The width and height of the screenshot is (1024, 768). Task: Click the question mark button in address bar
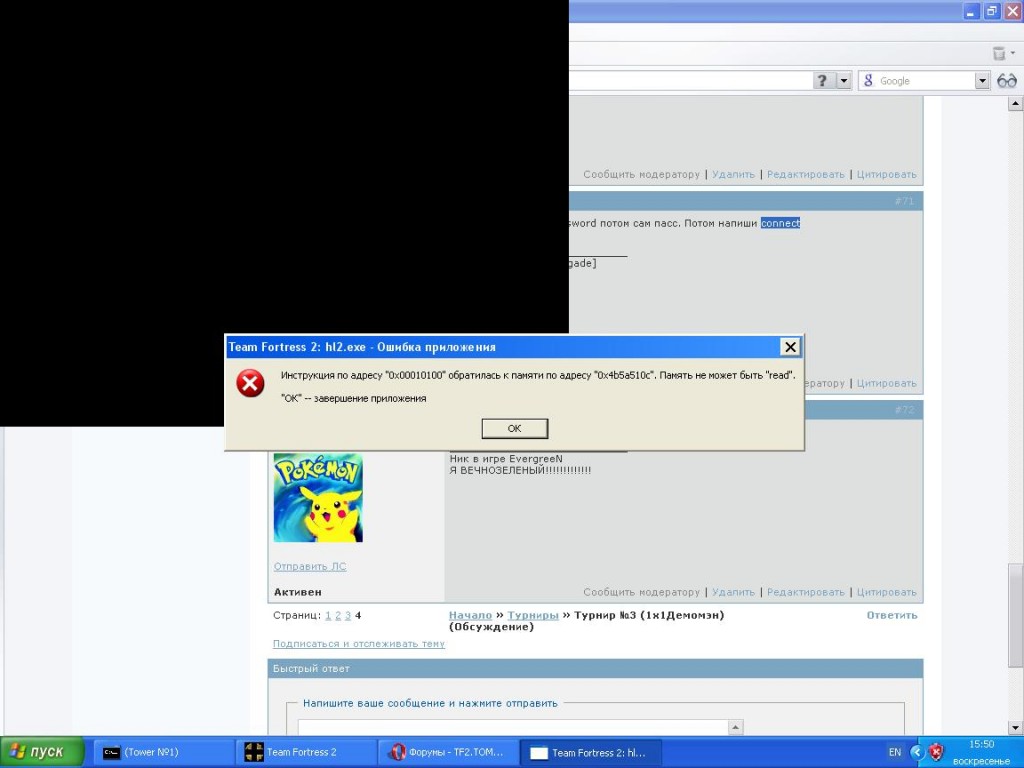coord(822,80)
